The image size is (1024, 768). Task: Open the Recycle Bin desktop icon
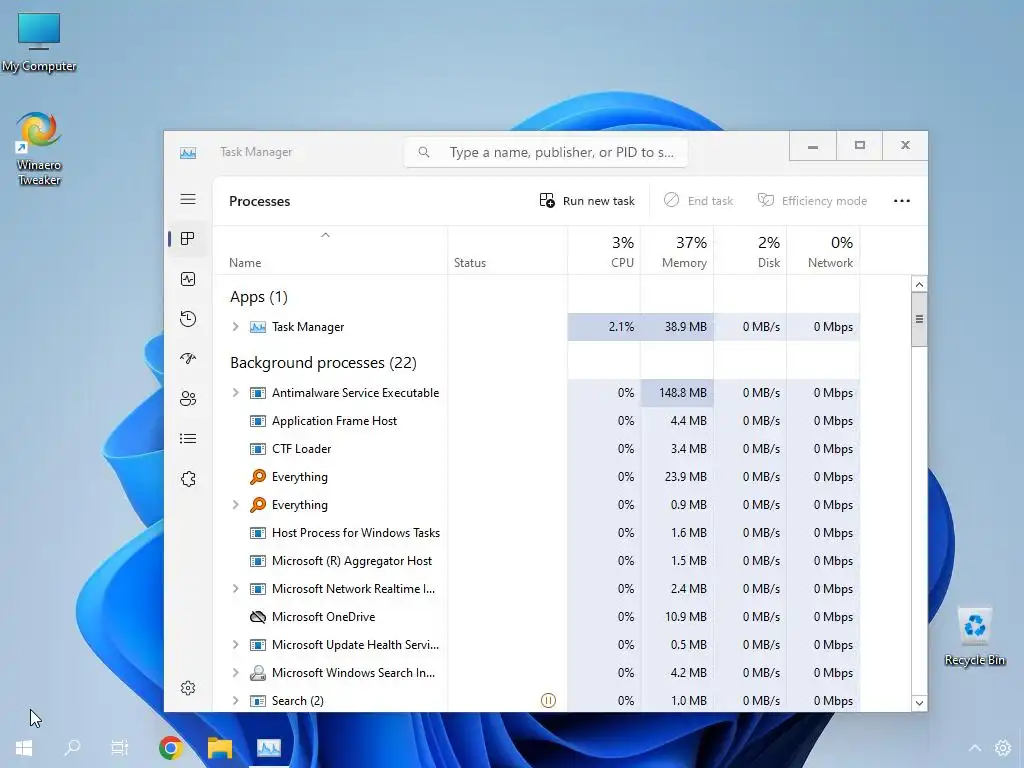click(x=974, y=637)
